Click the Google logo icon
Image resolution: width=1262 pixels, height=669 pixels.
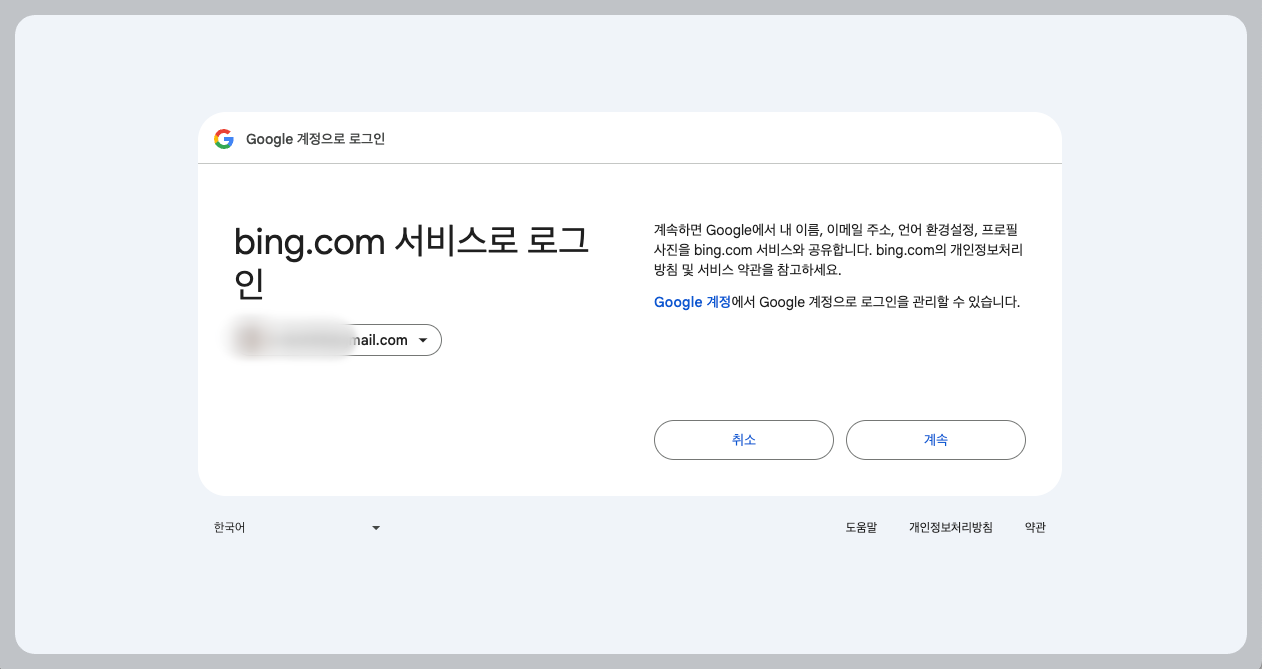tap(224, 139)
